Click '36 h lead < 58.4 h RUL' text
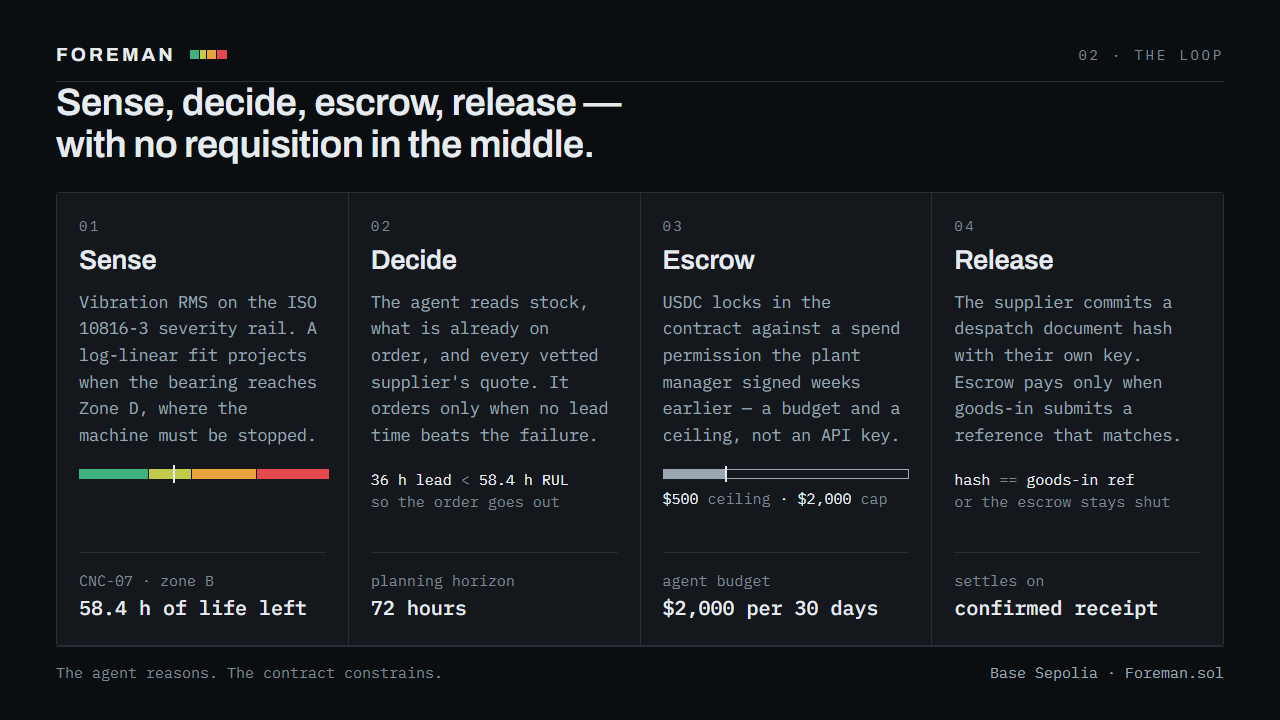 click(x=469, y=480)
